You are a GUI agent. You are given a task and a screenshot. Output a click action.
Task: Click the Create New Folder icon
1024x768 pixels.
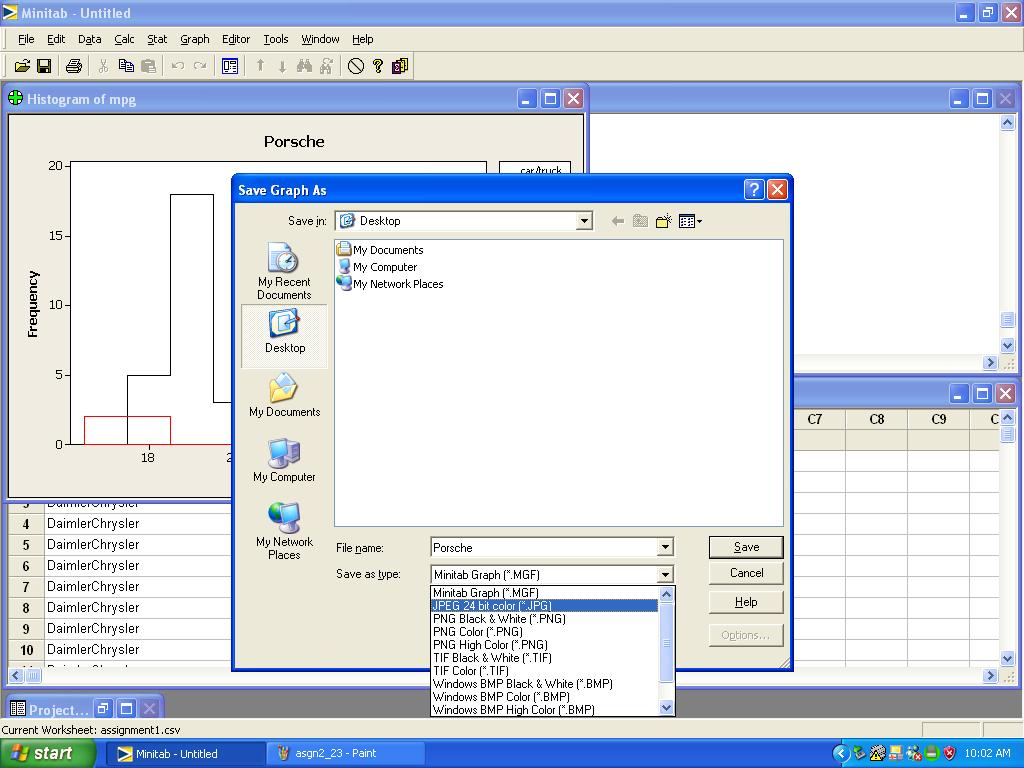tap(663, 221)
